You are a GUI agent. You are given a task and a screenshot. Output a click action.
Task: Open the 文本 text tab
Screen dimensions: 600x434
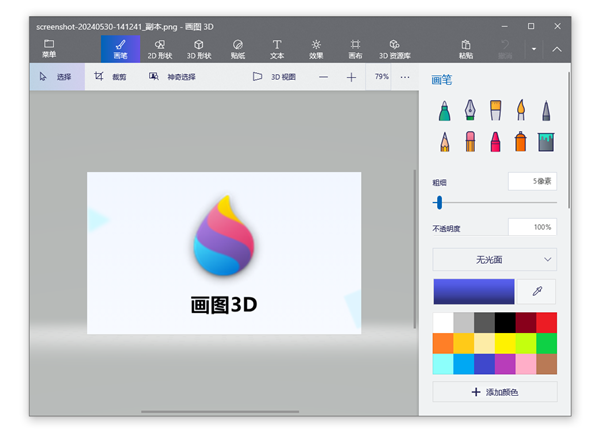[277, 49]
